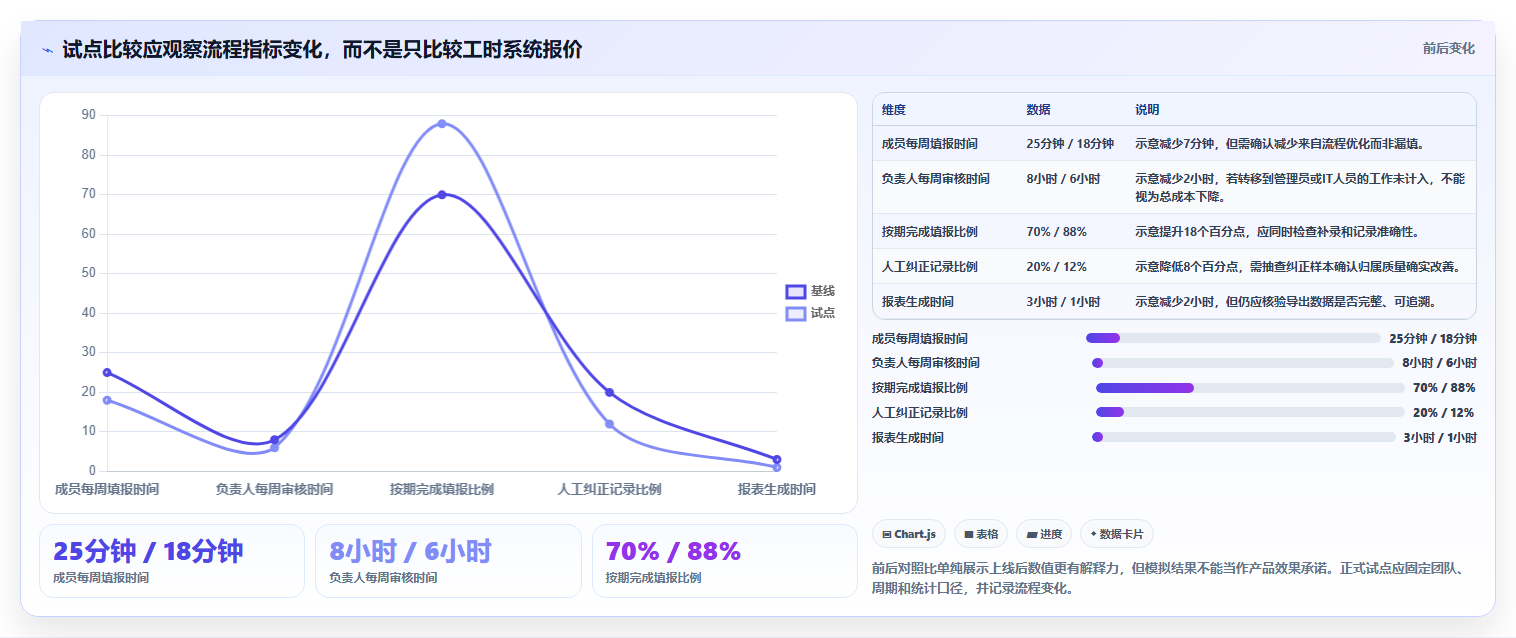Toggle the 基线 legend swatch

click(x=796, y=291)
